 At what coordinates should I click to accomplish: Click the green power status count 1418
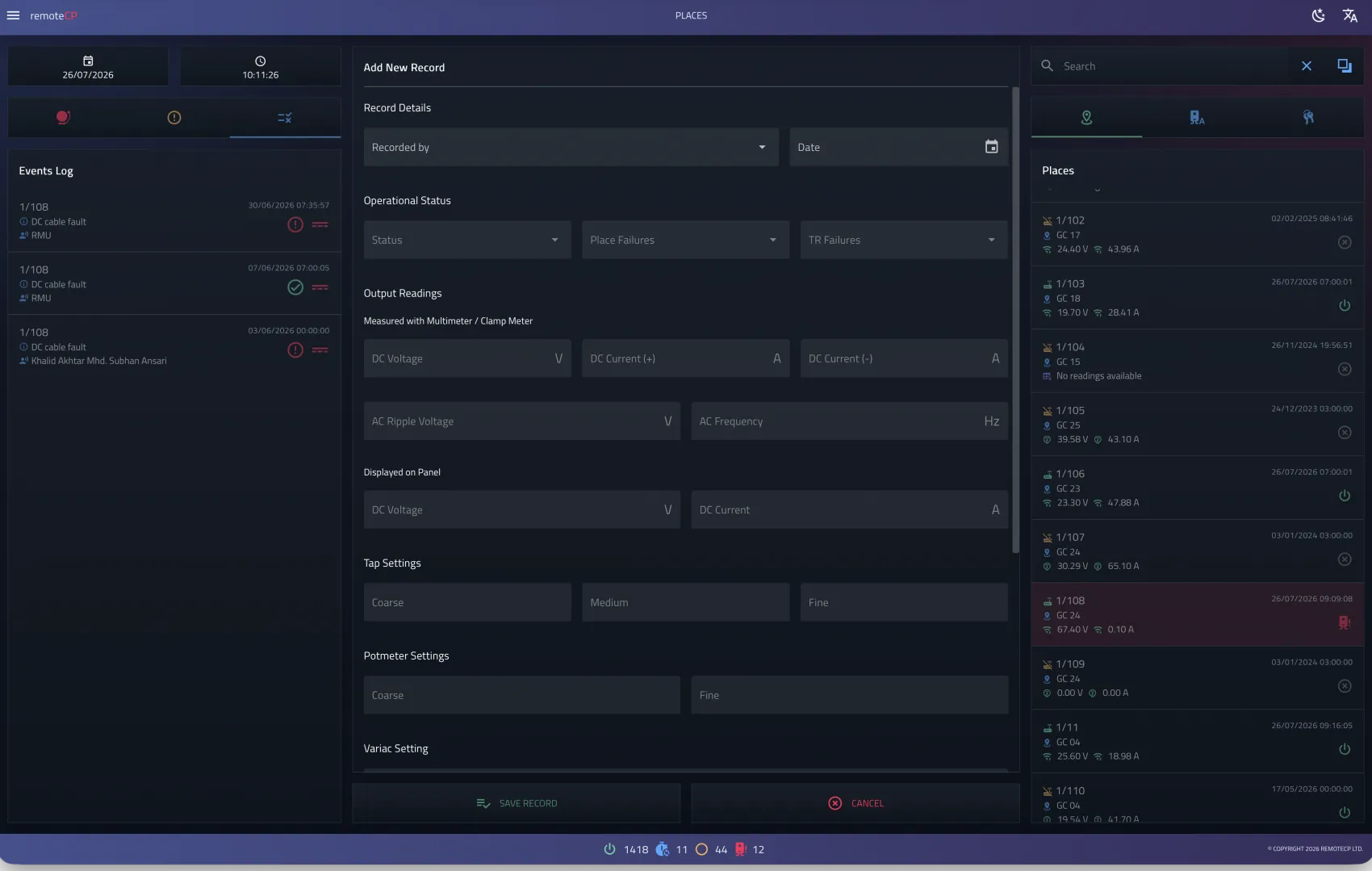[x=626, y=849]
